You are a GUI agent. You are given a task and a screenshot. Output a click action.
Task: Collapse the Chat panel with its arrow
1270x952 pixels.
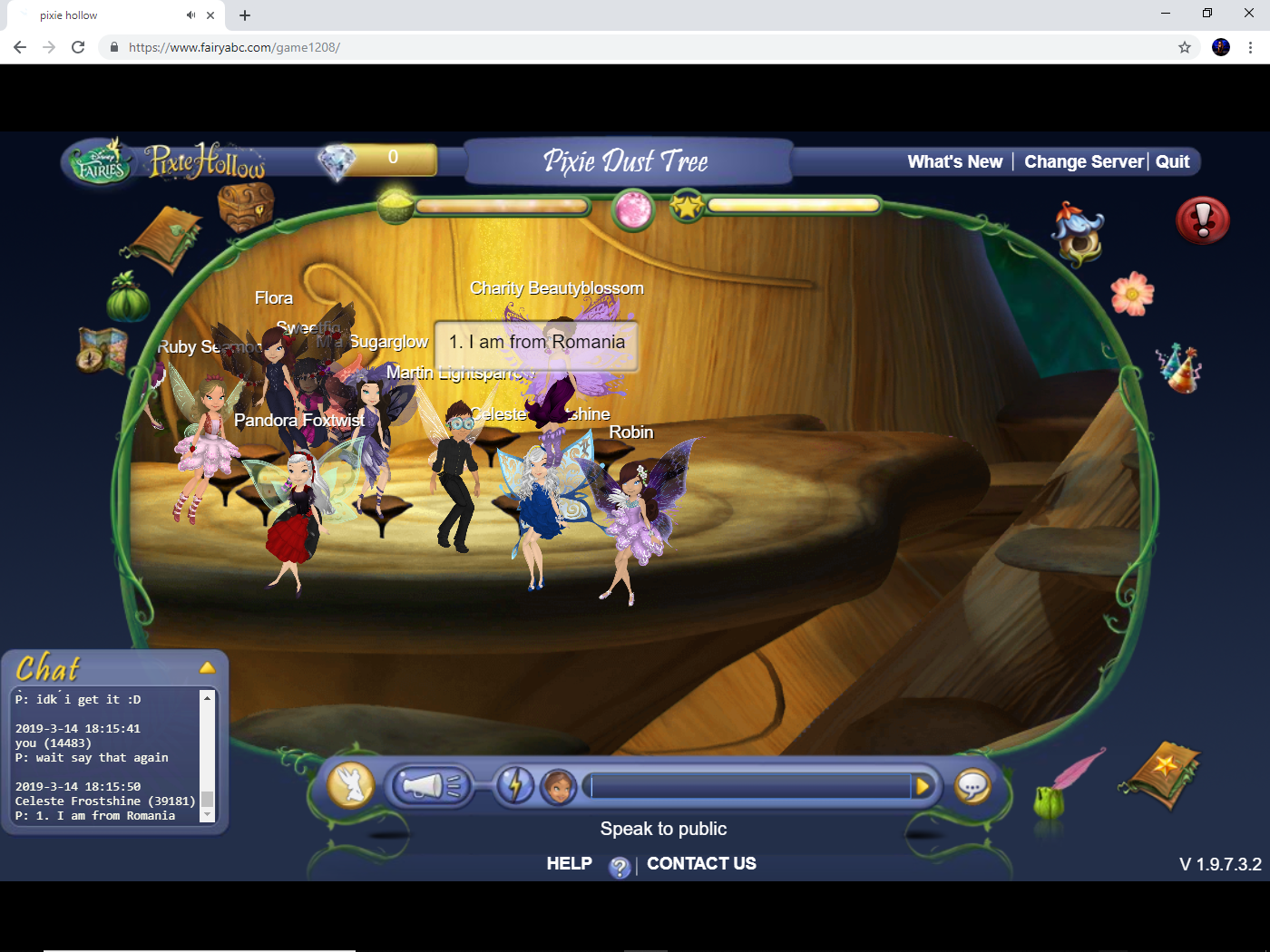208,667
